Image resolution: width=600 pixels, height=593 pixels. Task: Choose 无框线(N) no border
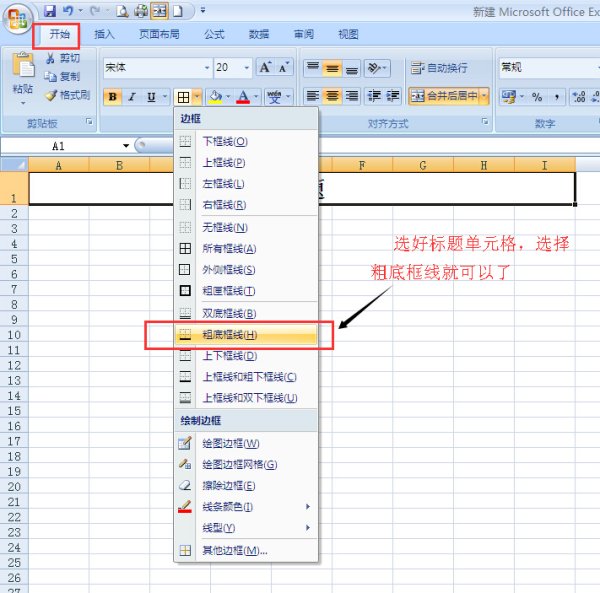tap(246, 228)
